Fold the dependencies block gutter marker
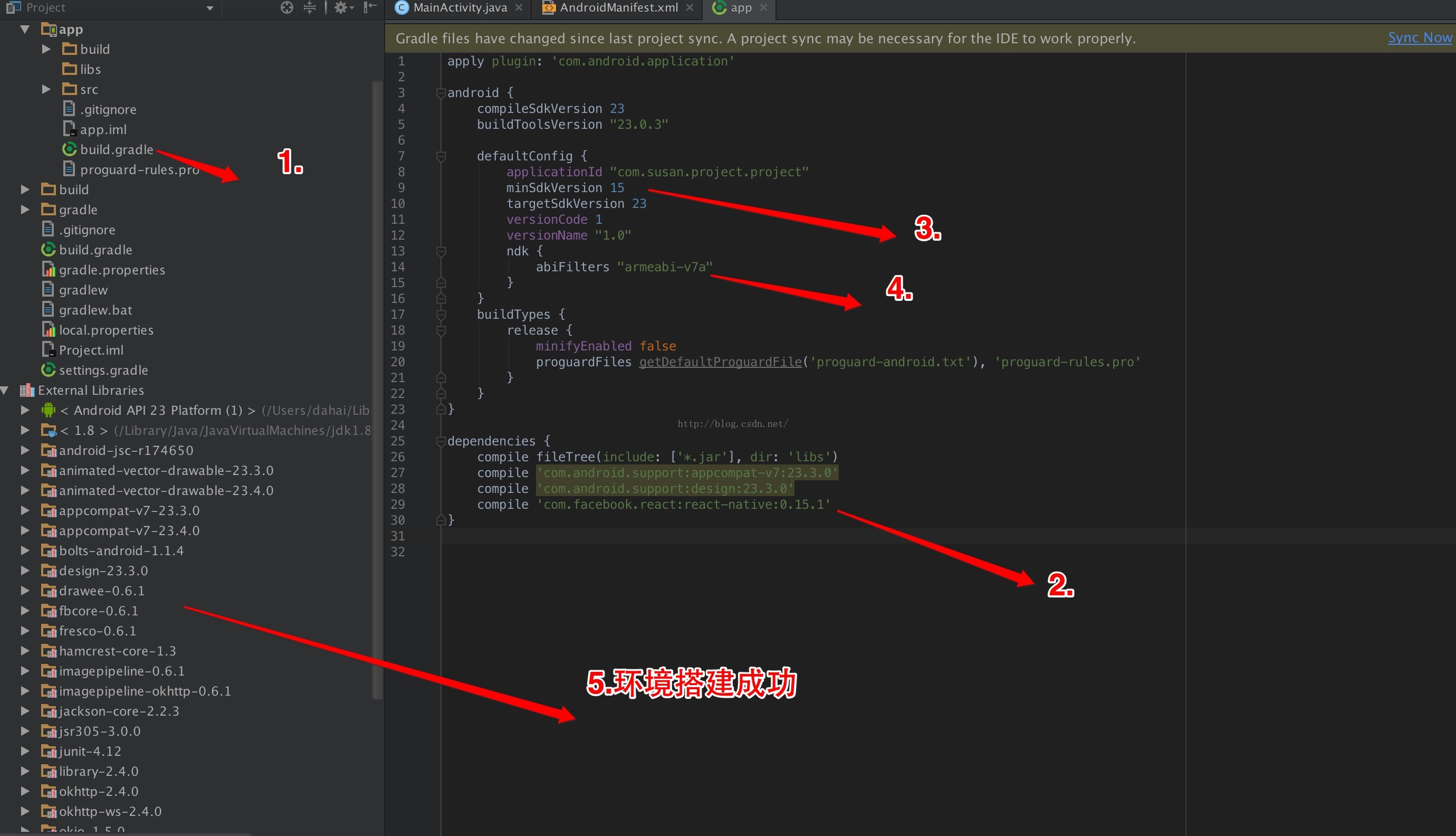1456x836 pixels. [441, 442]
